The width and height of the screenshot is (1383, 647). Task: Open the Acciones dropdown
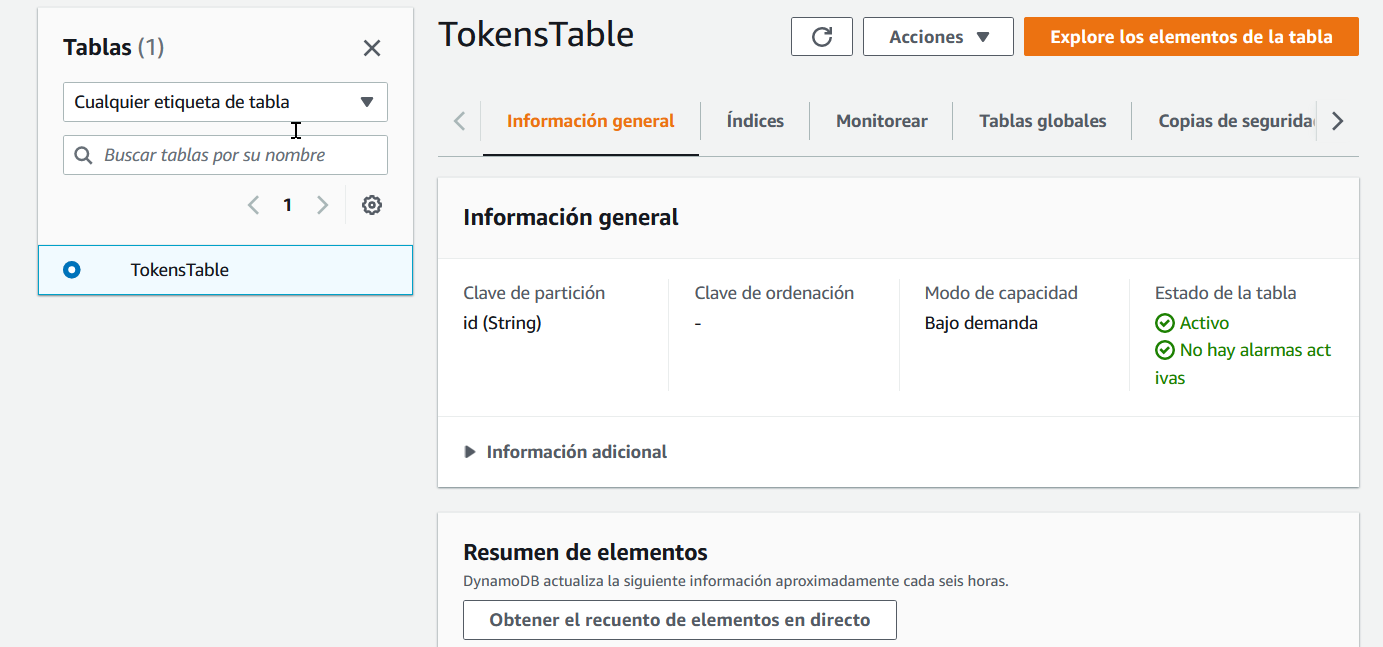pyautogui.click(x=937, y=36)
